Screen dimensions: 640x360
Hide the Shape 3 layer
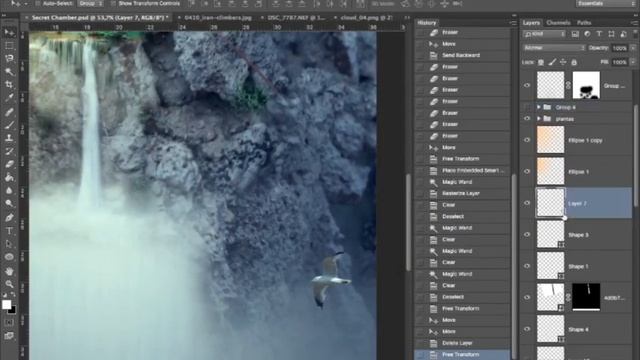(x=527, y=235)
